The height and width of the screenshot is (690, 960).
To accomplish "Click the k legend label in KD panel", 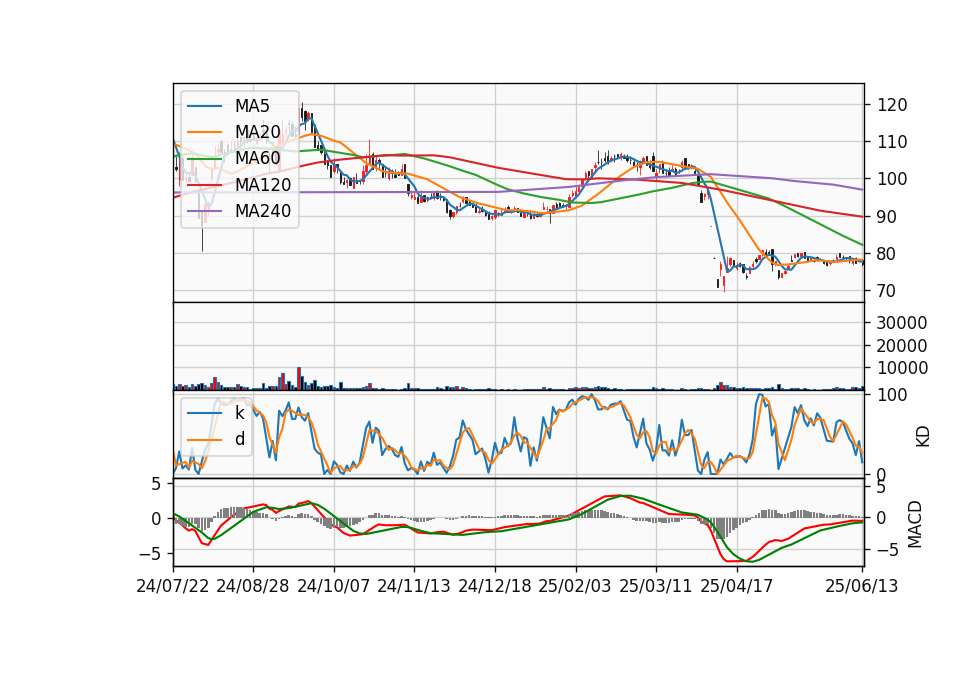I will click(239, 413).
